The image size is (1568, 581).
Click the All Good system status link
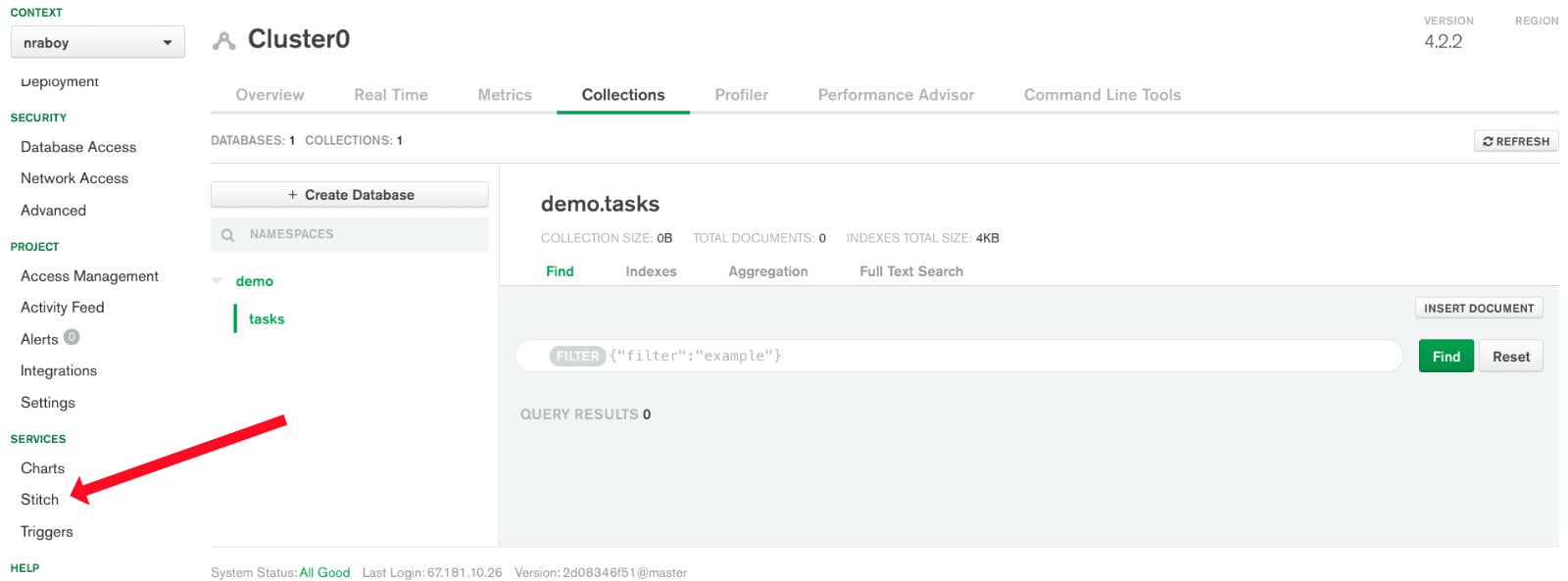324,573
